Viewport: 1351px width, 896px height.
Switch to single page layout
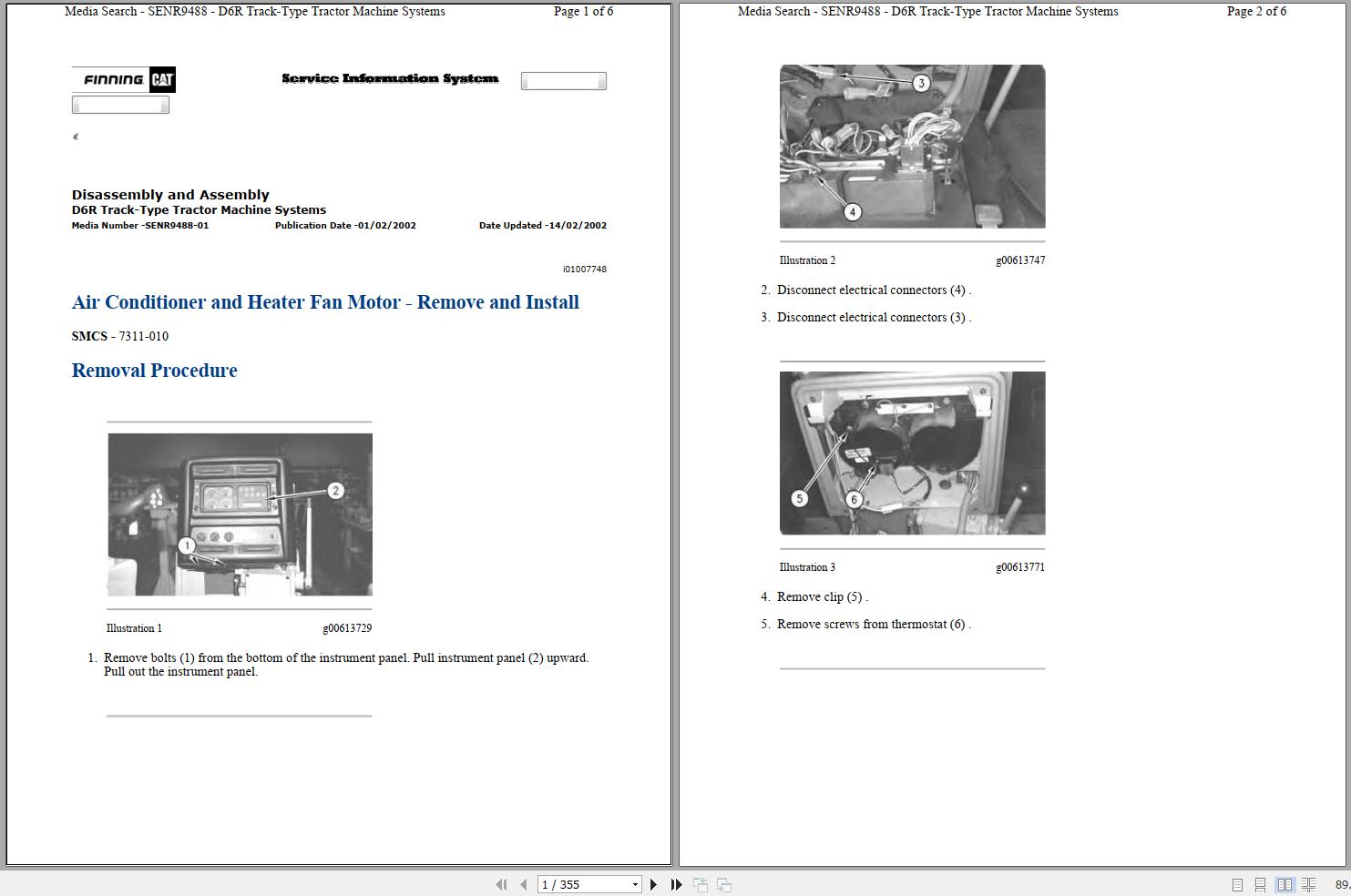(x=1237, y=884)
